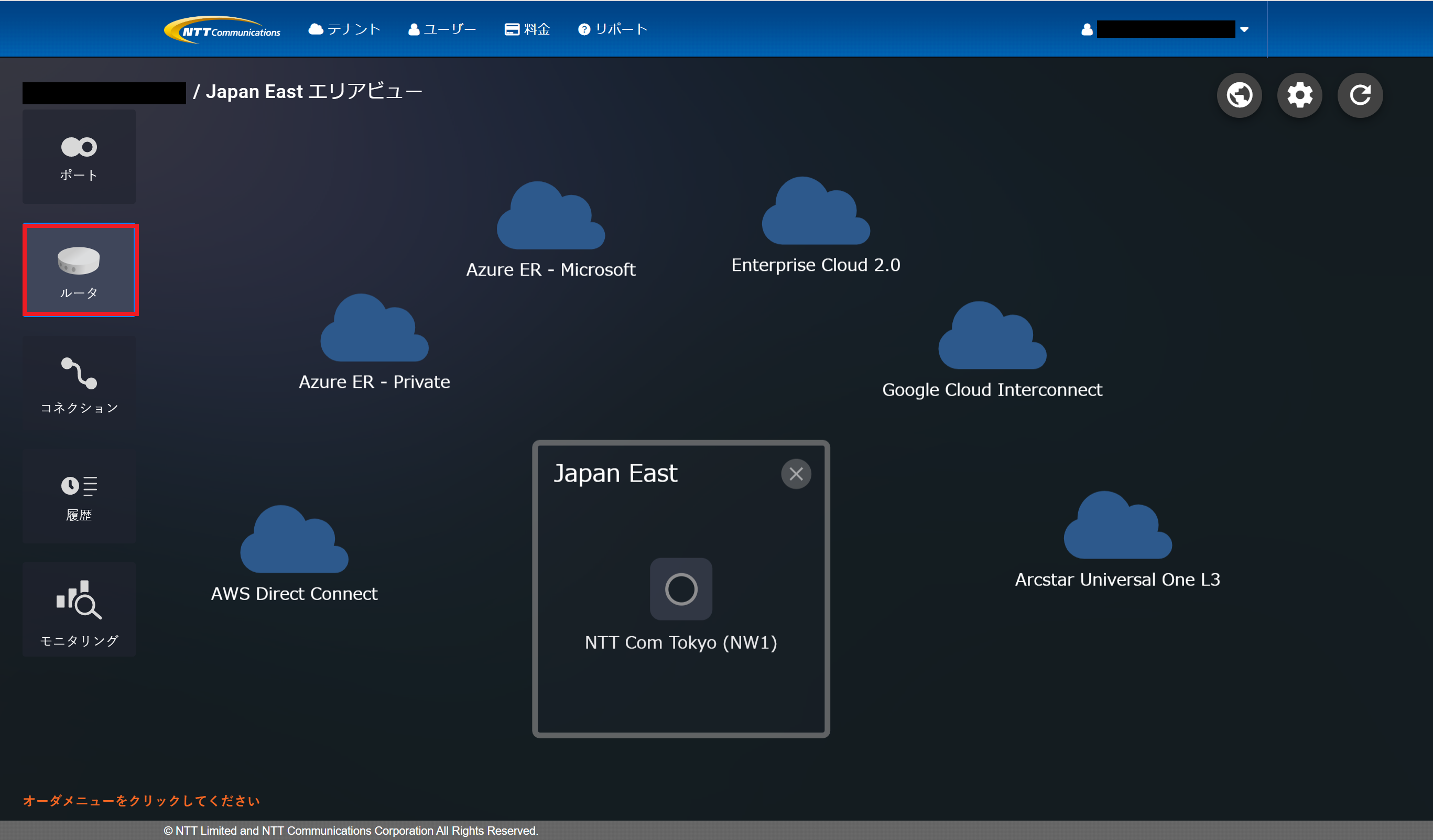Click the refresh view button
The width and height of the screenshot is (1433, 840).
pyautogui.click(x=1360, y=95)
